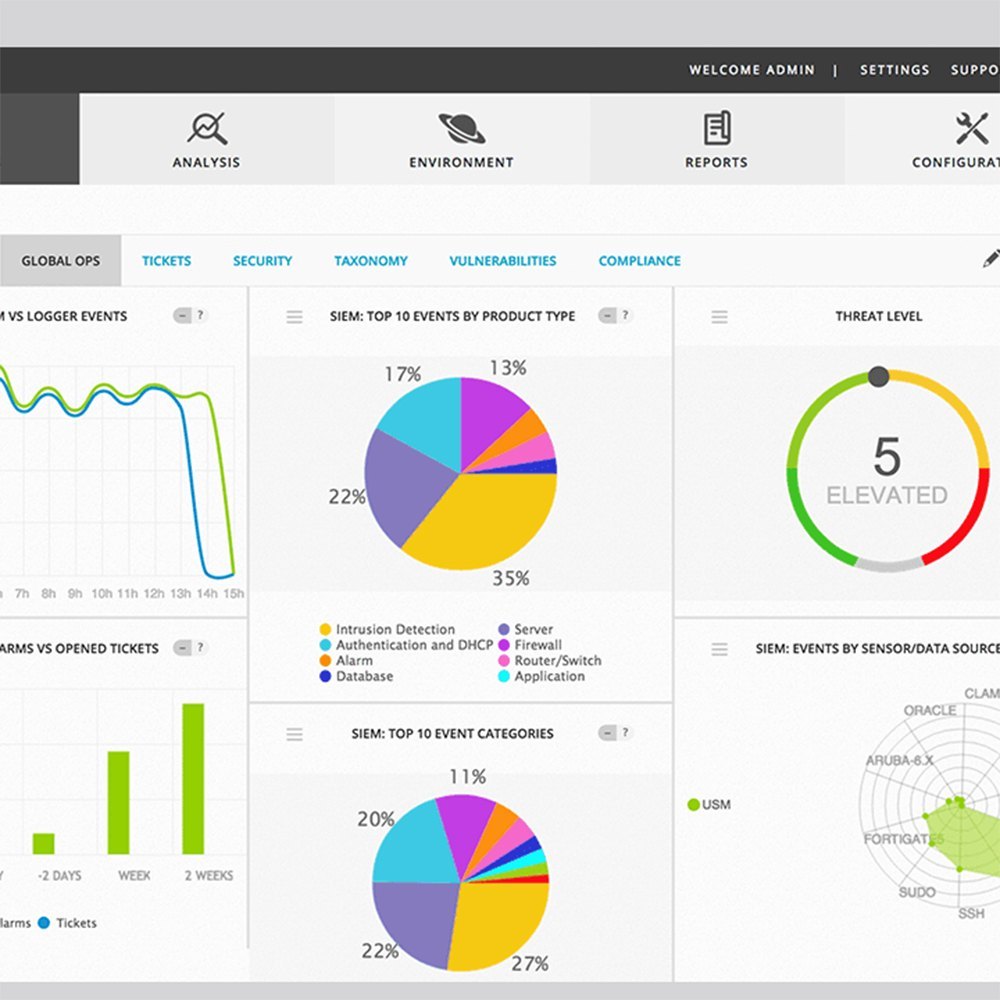Open the Reports document icon
This screenshot has height=1000, width=1000.
coord(717,128)
